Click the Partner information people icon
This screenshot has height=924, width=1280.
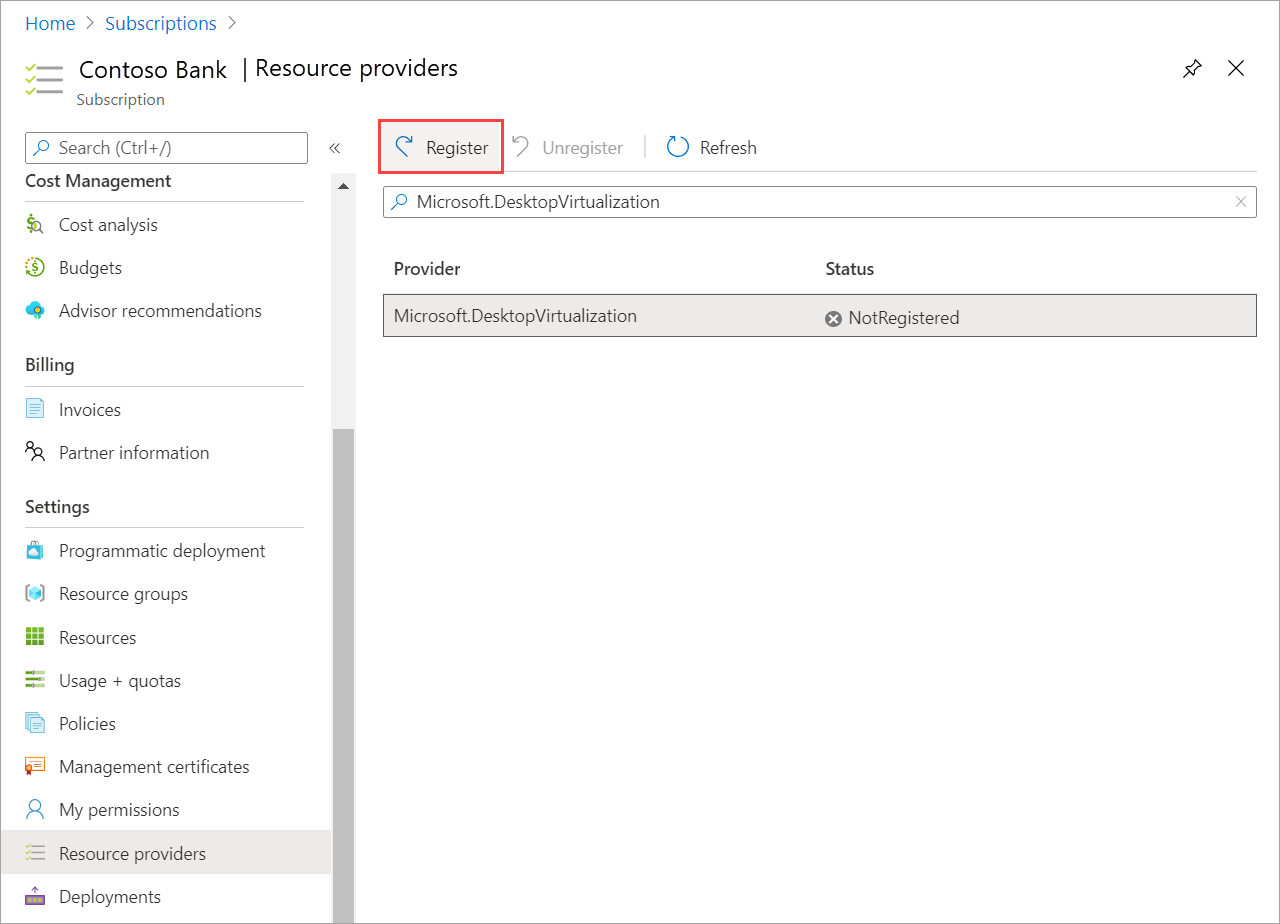pyautogui.click(x=35, y=452)
